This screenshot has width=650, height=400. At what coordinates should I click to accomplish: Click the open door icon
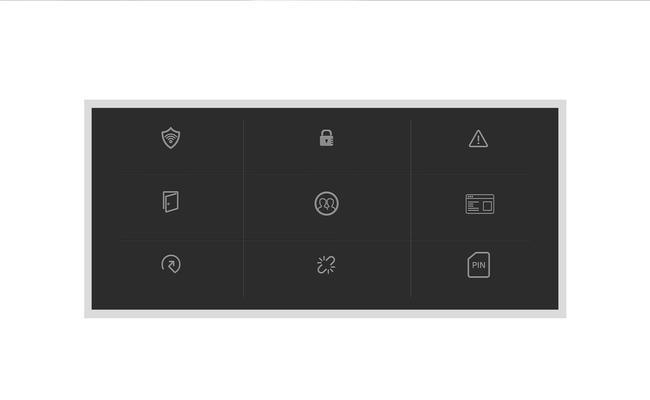[x=170, y=202]
